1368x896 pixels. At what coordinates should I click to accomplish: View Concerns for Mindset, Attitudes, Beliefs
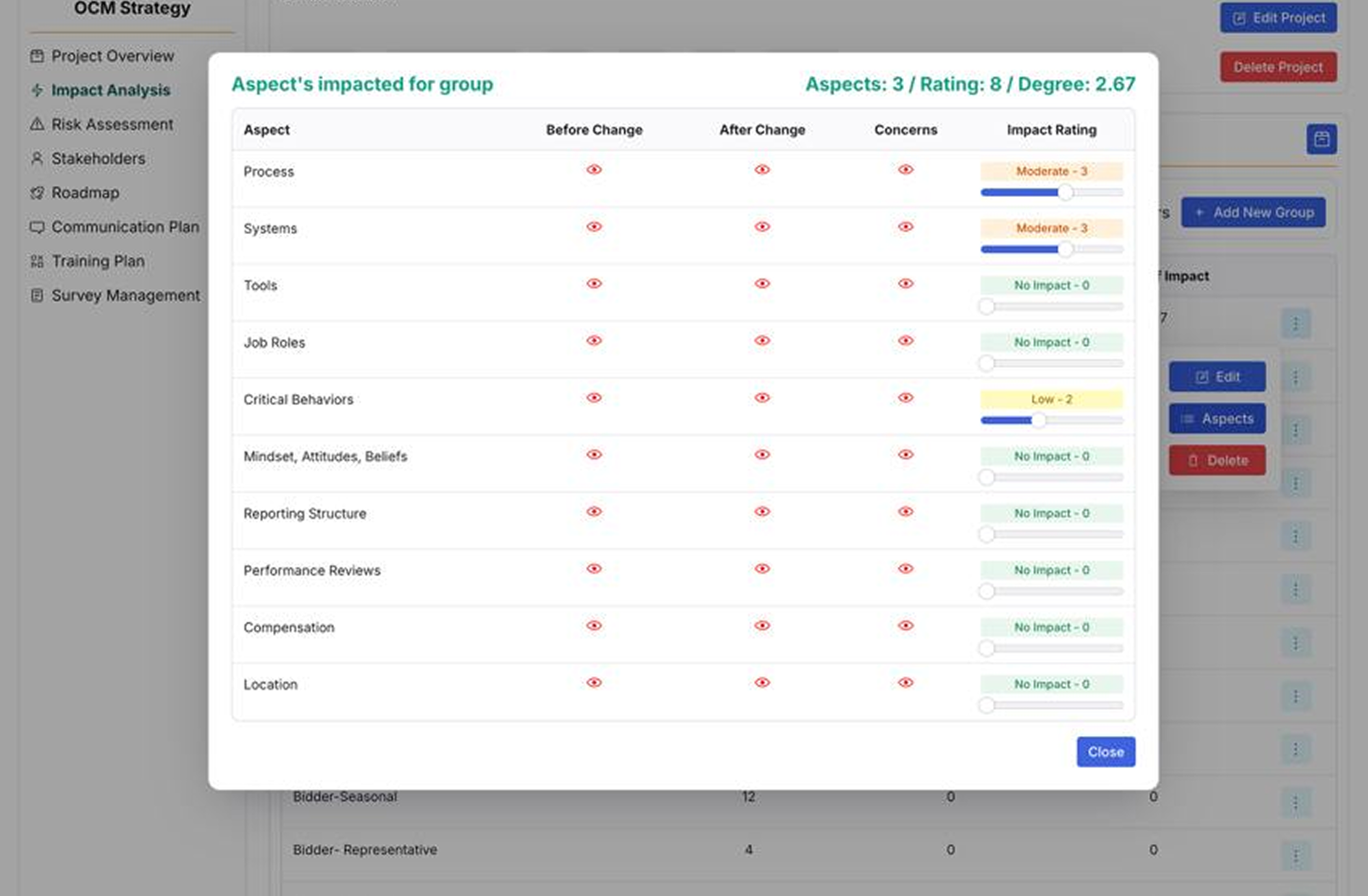click(x=905, y=454)
